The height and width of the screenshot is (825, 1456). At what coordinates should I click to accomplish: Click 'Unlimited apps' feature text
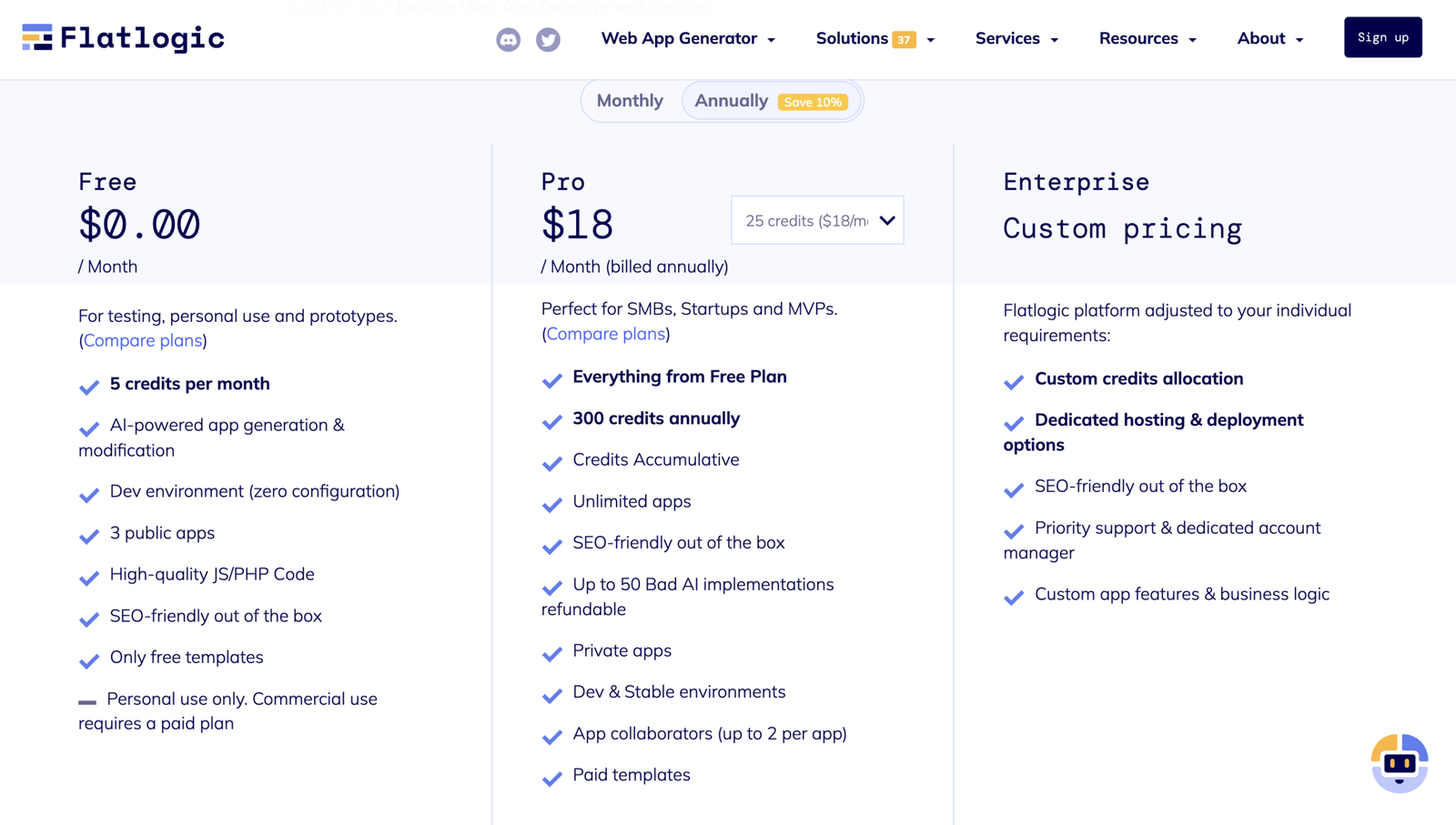pyautogui.click(x=632, y=501)
